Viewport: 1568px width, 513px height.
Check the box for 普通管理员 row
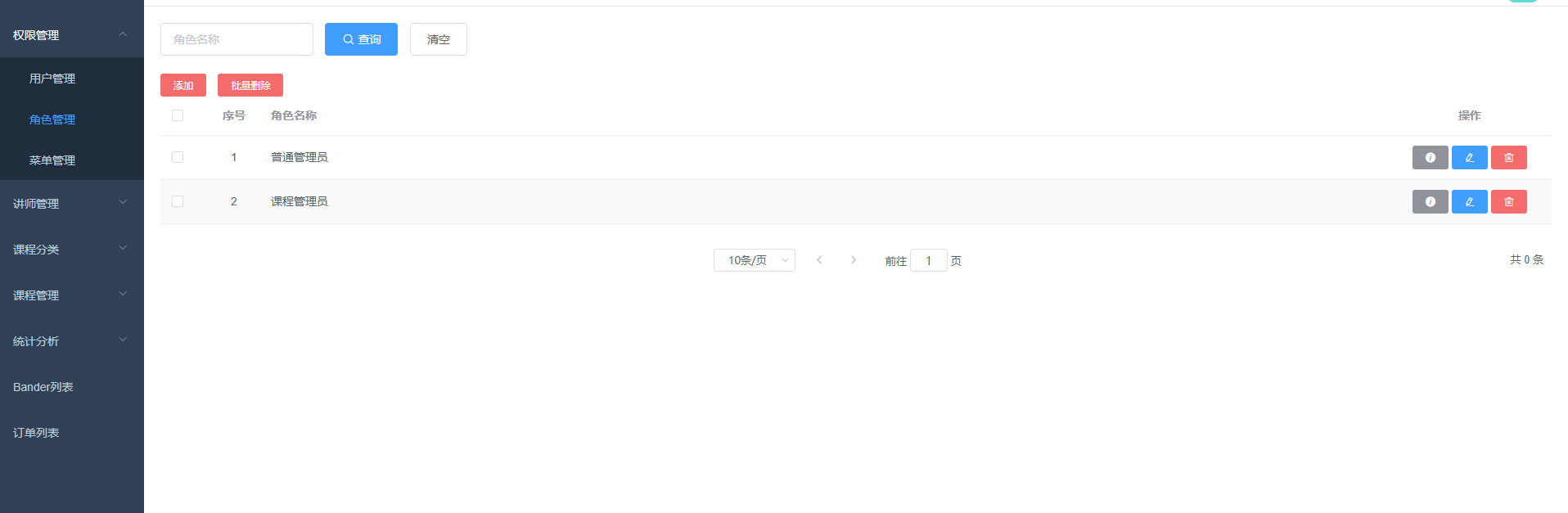[178, 157]
